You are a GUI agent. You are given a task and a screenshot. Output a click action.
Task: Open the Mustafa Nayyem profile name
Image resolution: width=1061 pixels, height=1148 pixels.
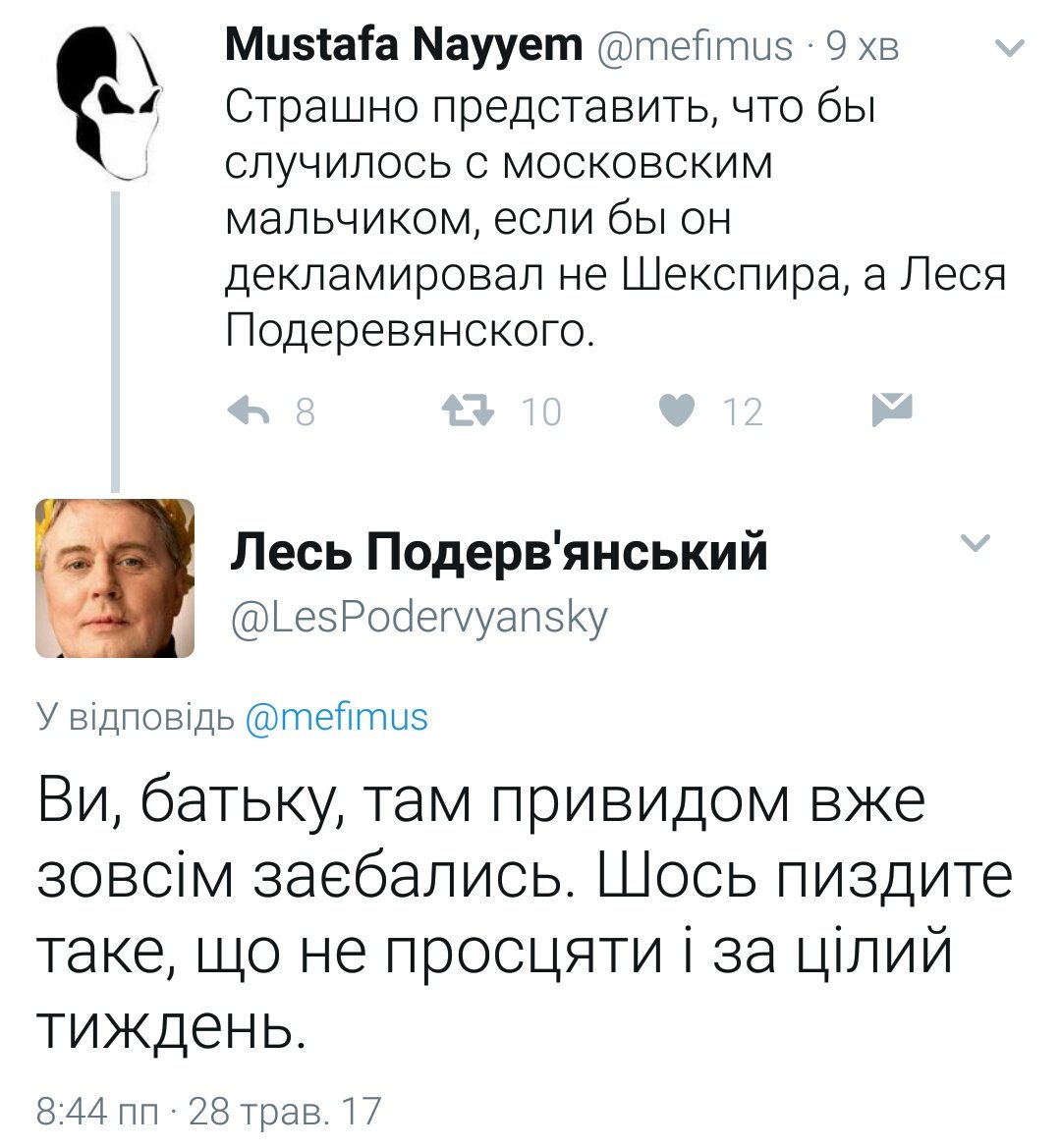point(404,44)
